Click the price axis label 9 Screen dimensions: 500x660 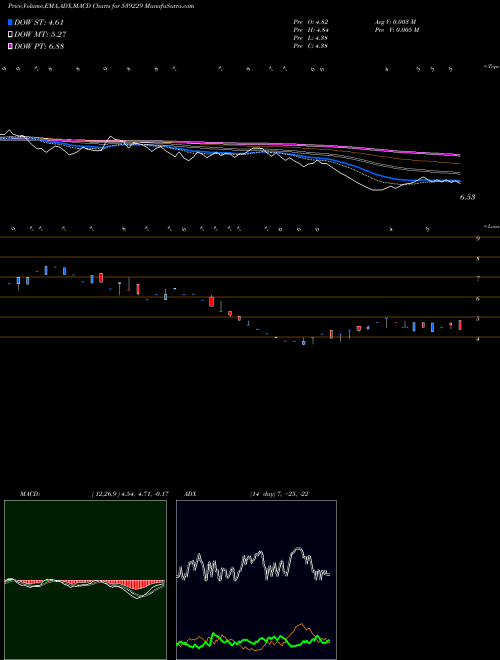[x=478, y=239]
